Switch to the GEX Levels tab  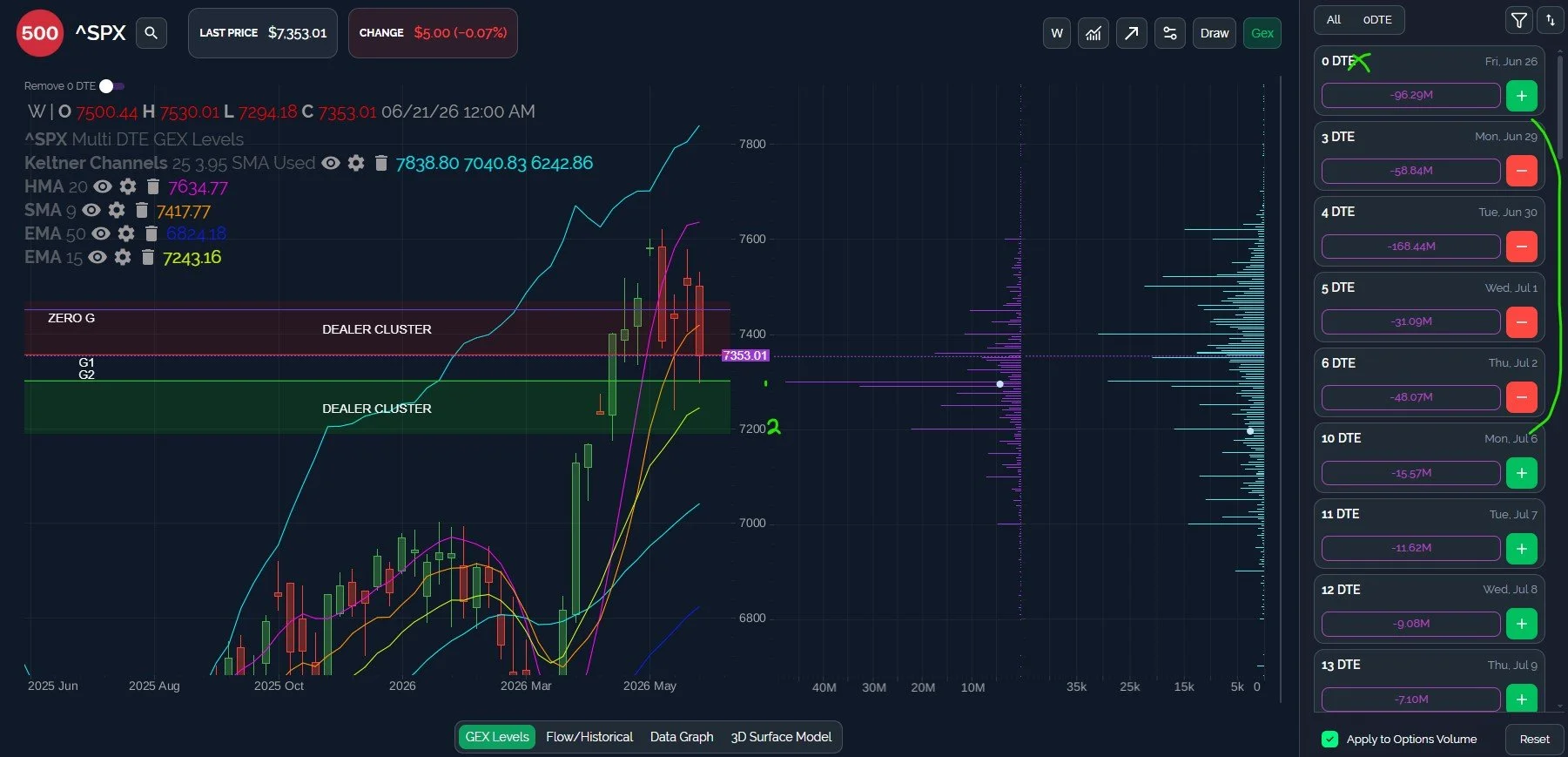(496, 737)
